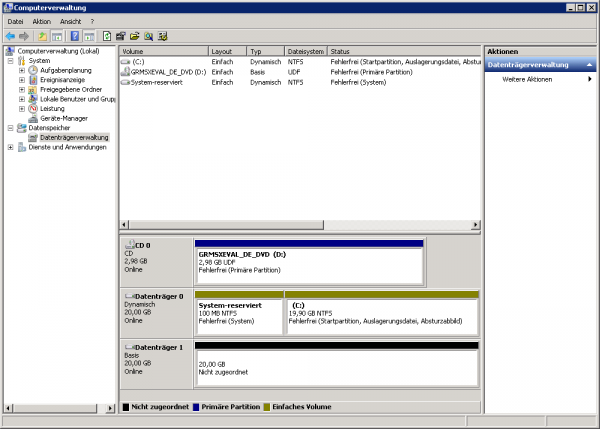
Task: Select Geräte-Manager in the tree
Action: [x=64, y=118]
